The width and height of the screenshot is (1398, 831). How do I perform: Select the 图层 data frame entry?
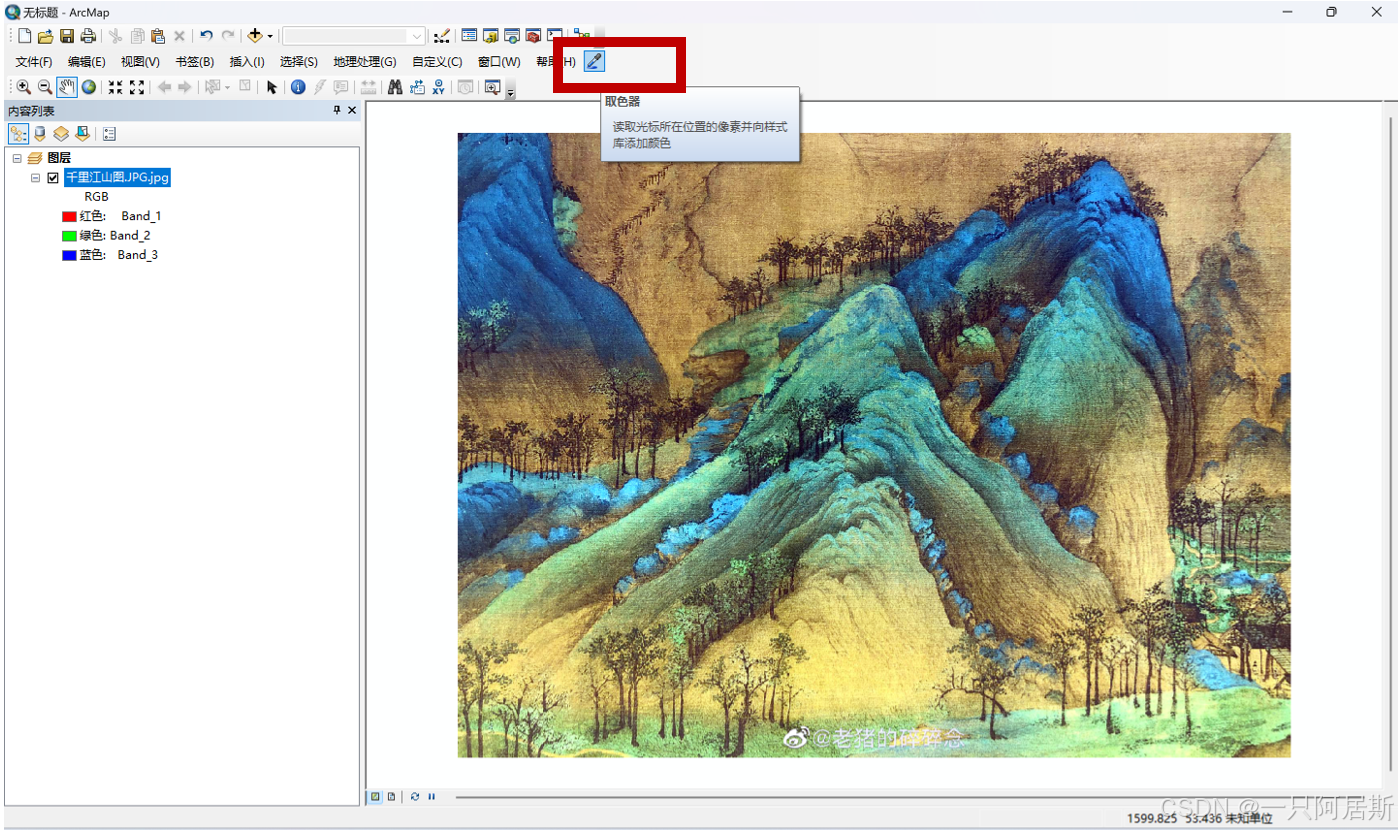[x=59, y=158]
